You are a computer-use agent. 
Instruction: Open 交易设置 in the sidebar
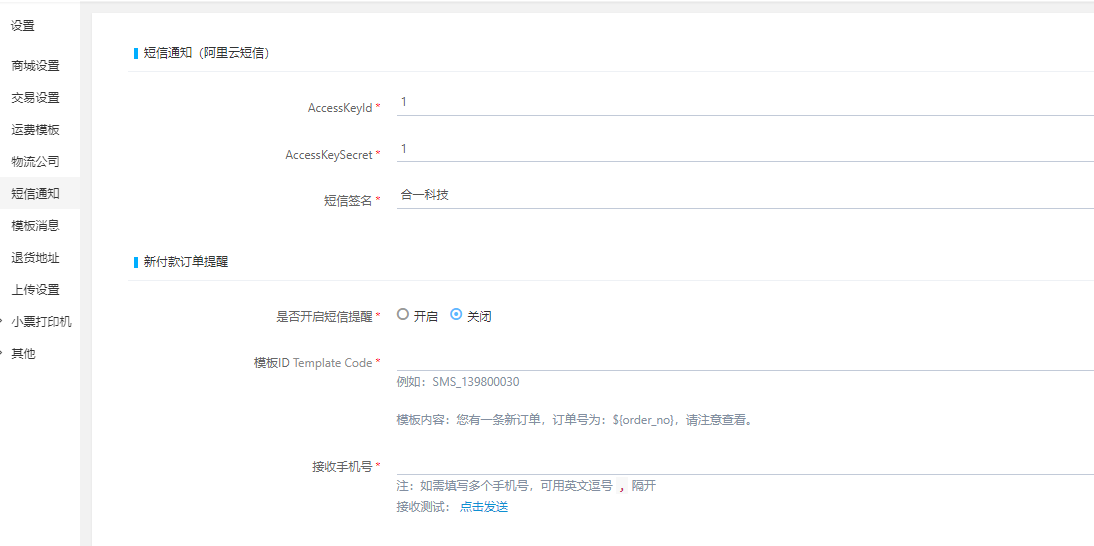pos(36,98)
